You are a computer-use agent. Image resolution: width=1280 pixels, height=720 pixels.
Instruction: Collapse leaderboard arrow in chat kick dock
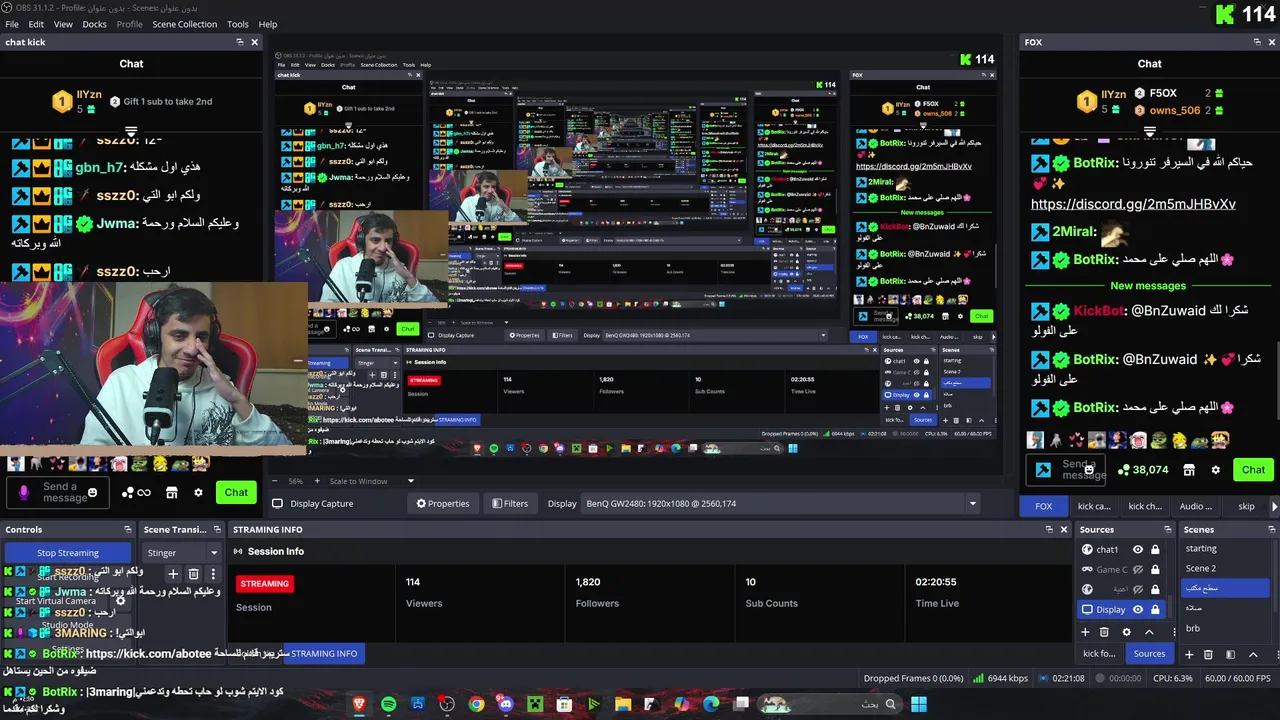point(131,131)
